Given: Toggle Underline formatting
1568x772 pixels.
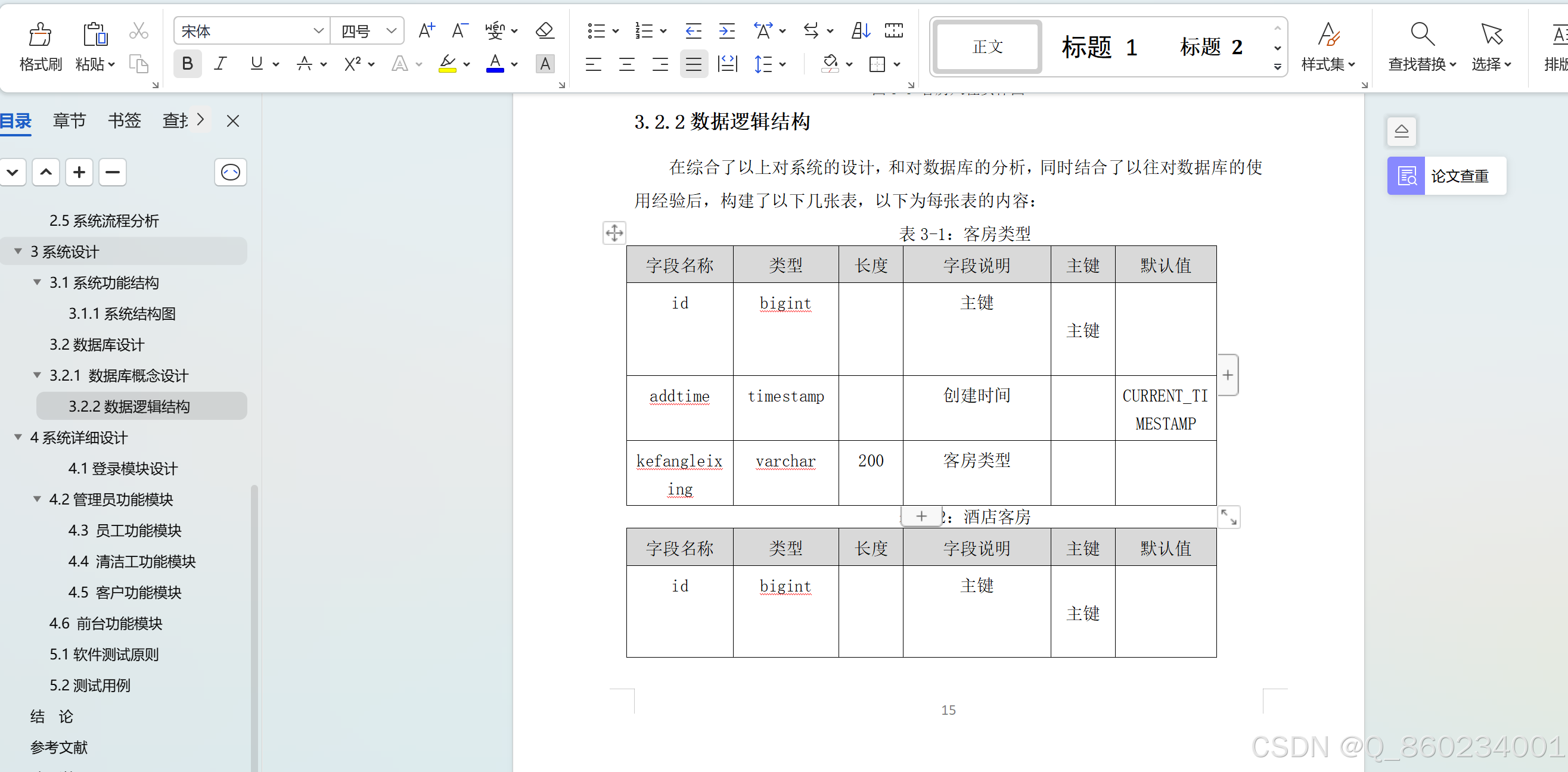Looking at the screenshot, I should click(x=257, y=63).
